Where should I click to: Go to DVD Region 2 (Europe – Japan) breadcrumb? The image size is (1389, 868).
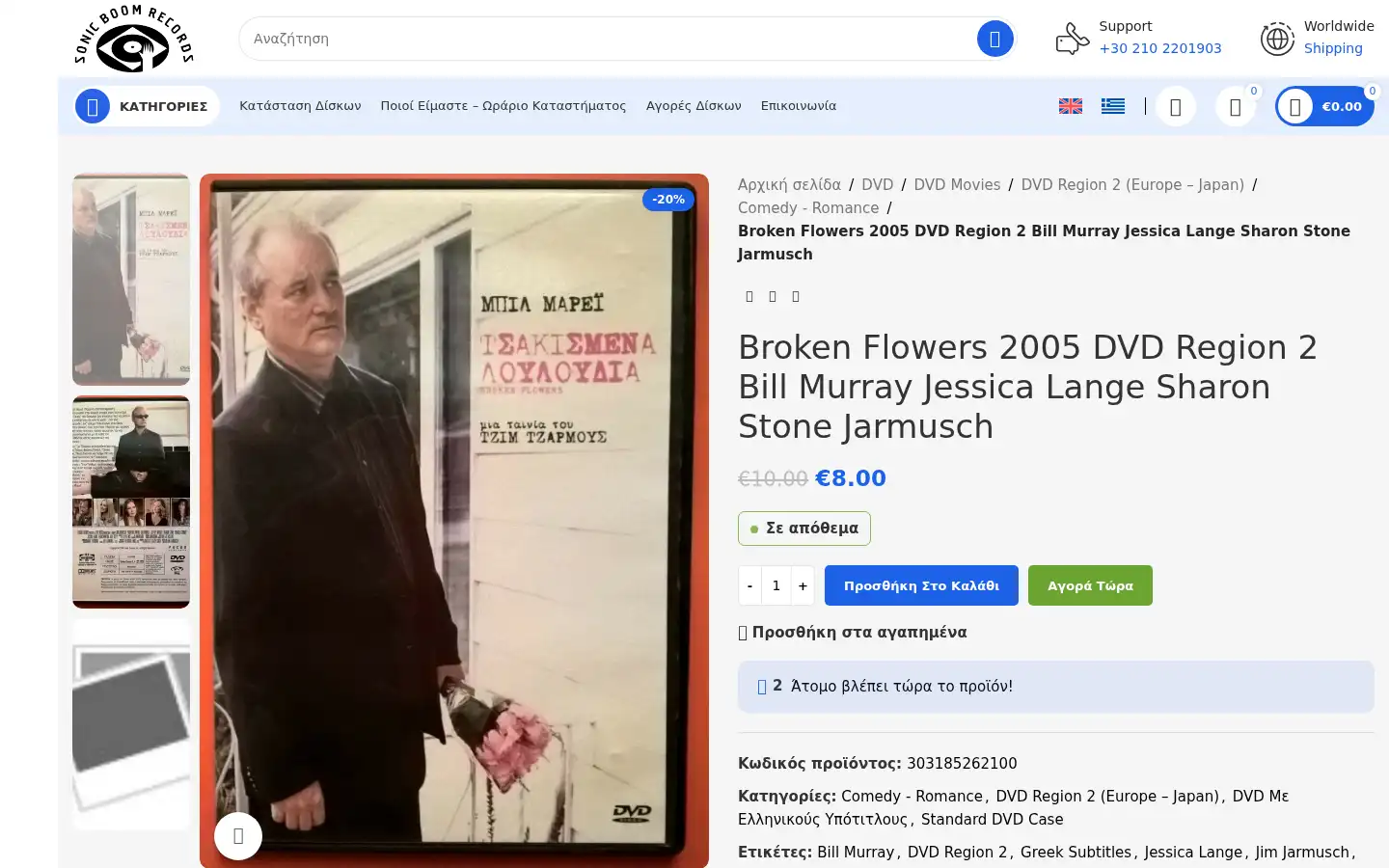pyautogui.click(x=1132, y=184)
